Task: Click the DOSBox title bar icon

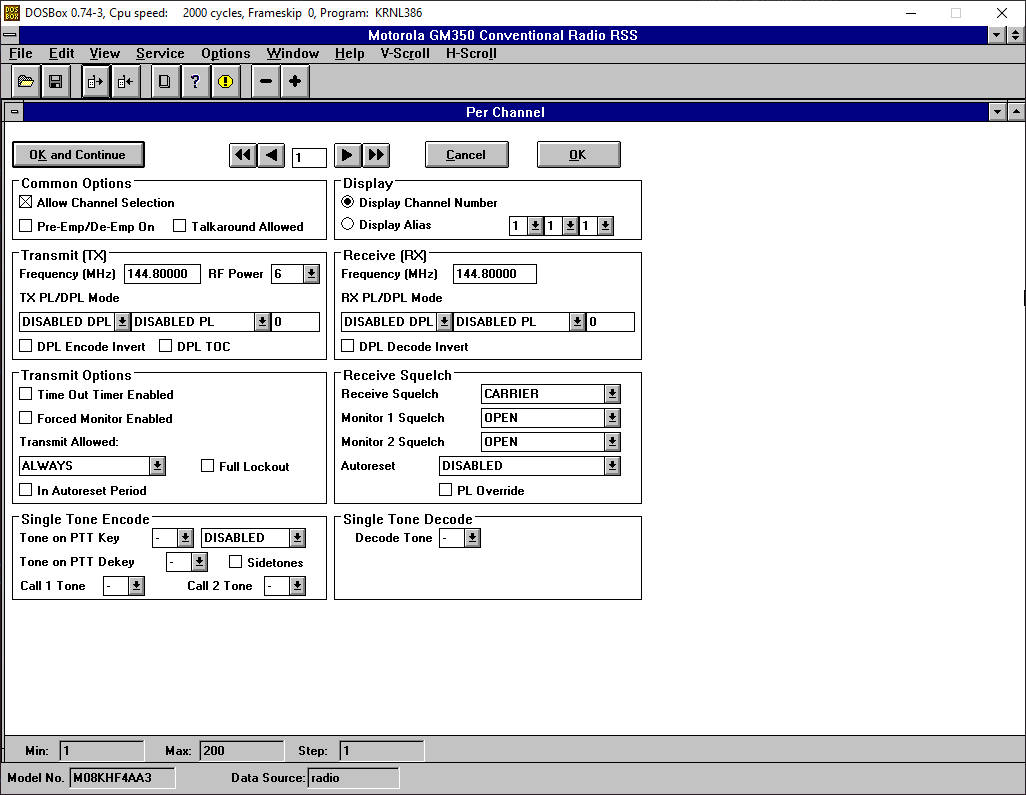Action: click(12, 12)
